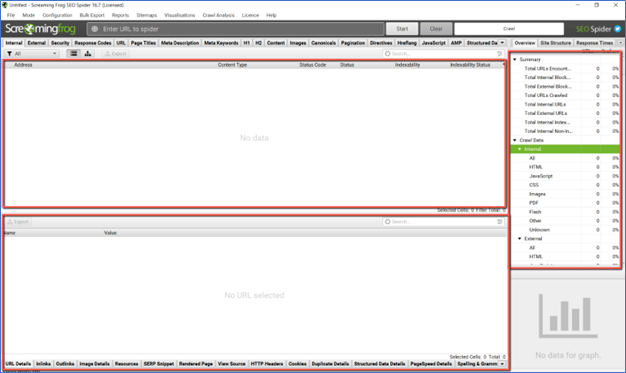
Task: Open the Twitter bird icon link
Action: [618, 29]
